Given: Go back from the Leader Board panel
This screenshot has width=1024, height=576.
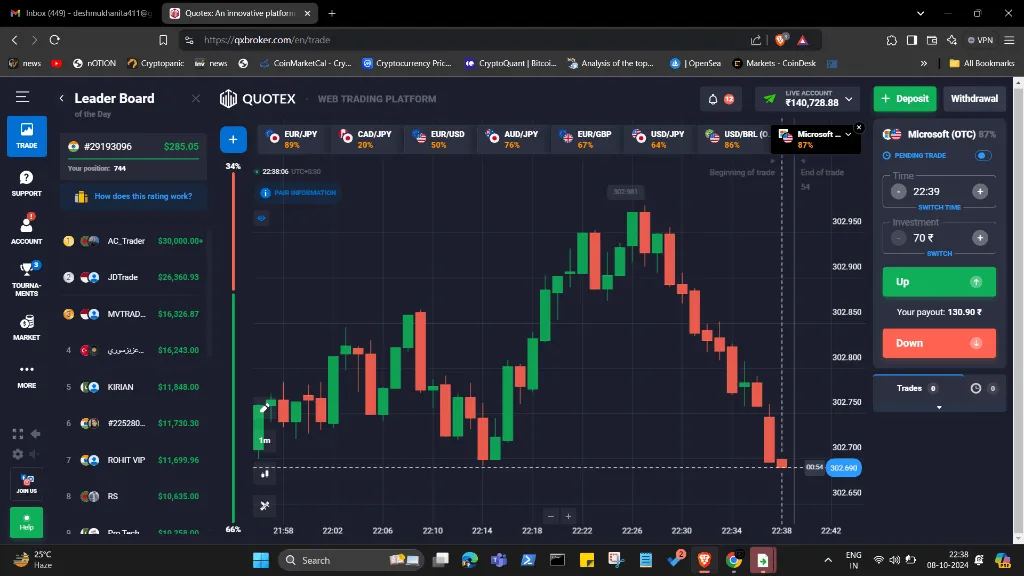Looking at the screenshot, I should coord(61,99).
